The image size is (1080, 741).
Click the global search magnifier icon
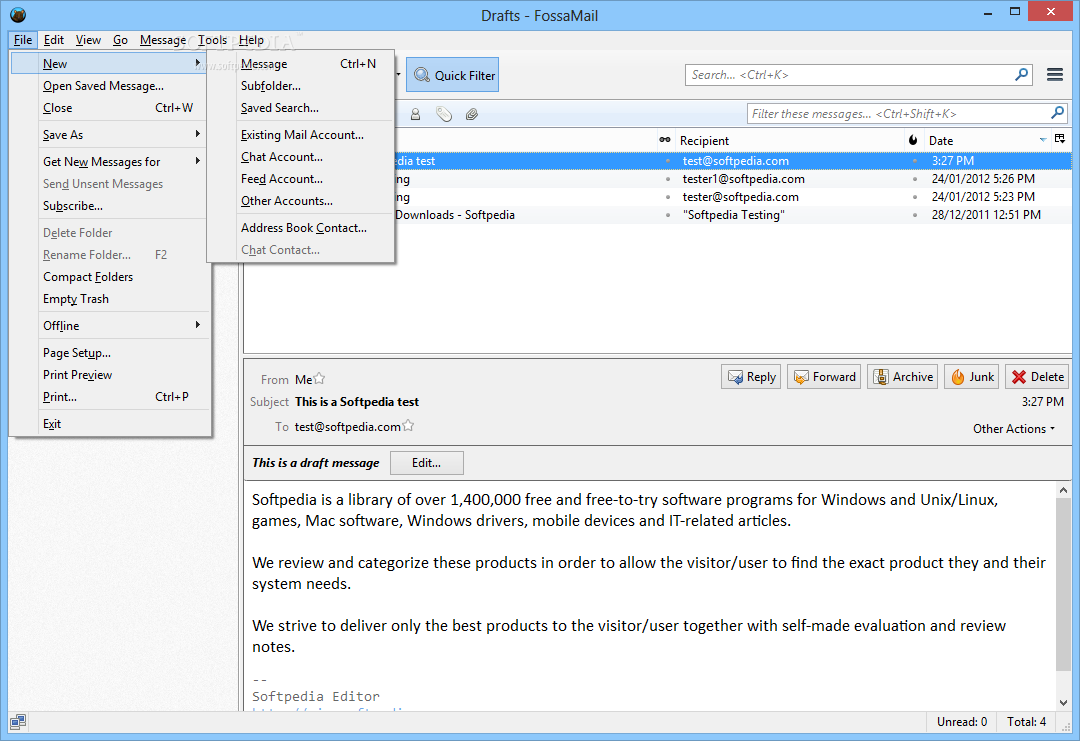click(1021, 74)
